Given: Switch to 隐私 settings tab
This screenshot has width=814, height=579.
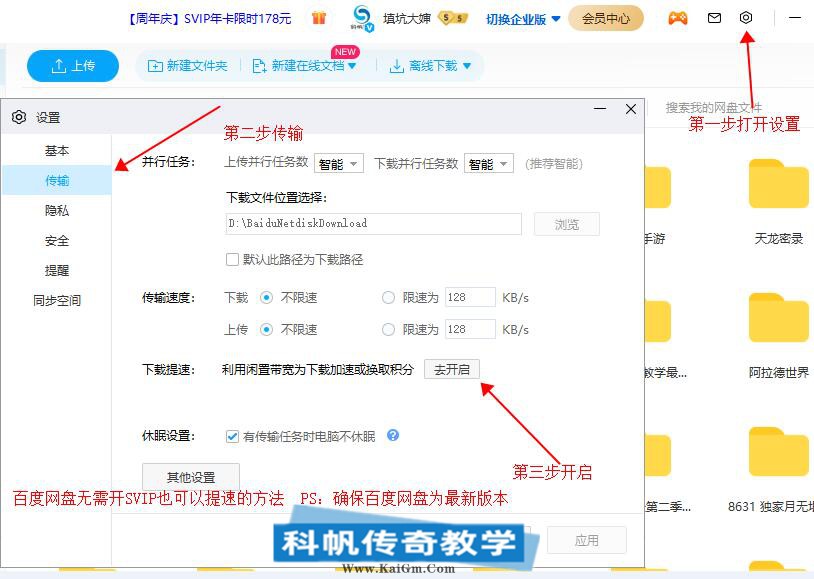Looking at the screenshot, I should pyautogui.click(x=57, y=210).
